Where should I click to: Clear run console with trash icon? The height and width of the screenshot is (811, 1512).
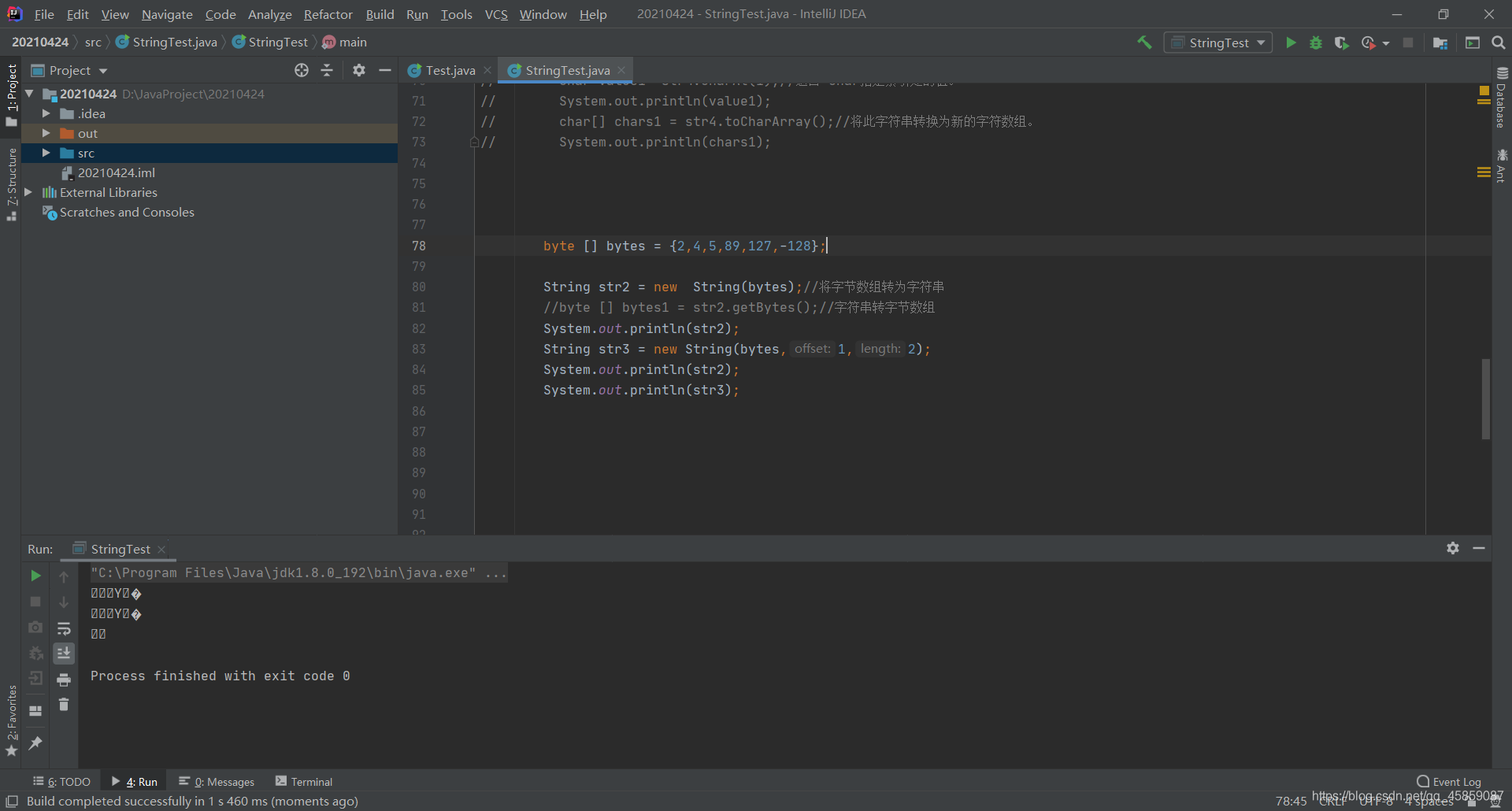[64, 705]
